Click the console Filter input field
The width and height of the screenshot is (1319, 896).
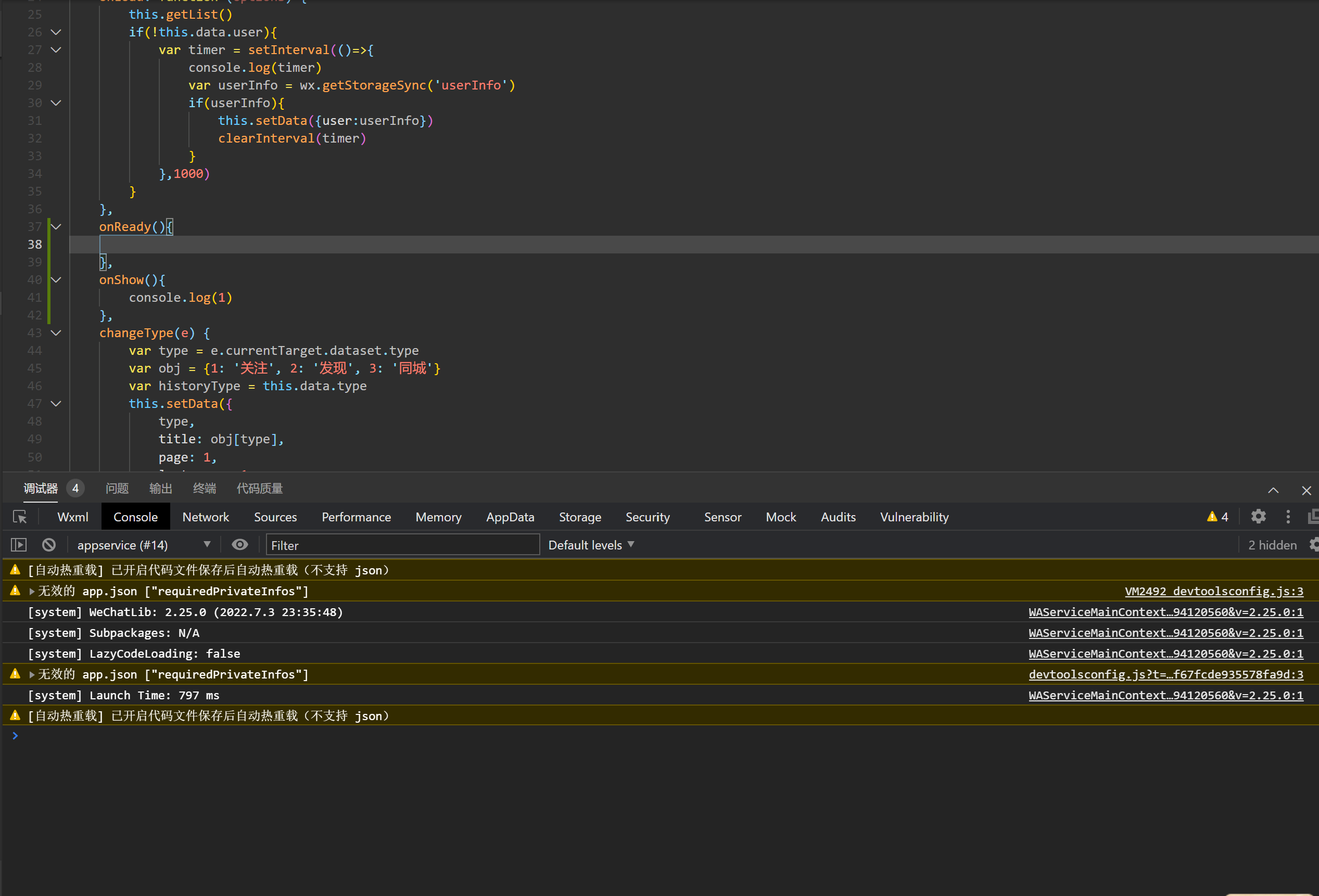[402, 545]
